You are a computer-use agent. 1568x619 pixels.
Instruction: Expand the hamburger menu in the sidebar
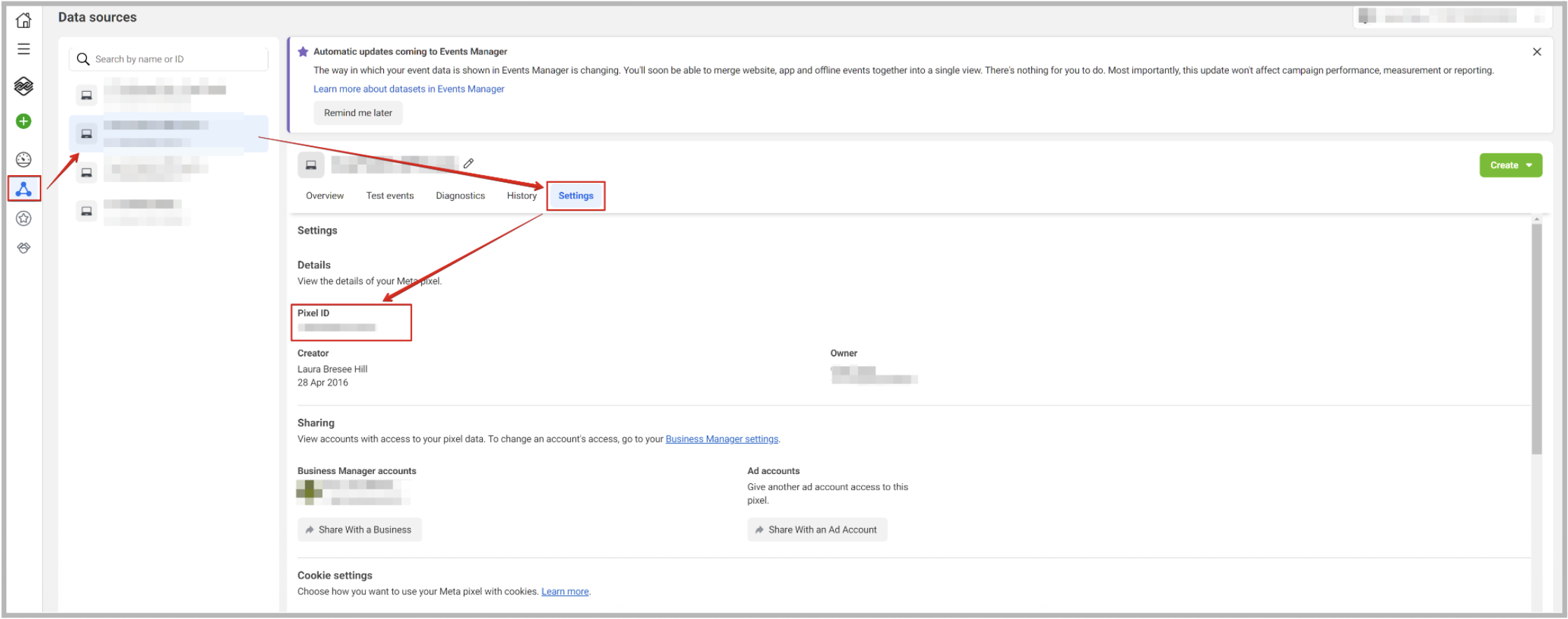tap(24, 49)
